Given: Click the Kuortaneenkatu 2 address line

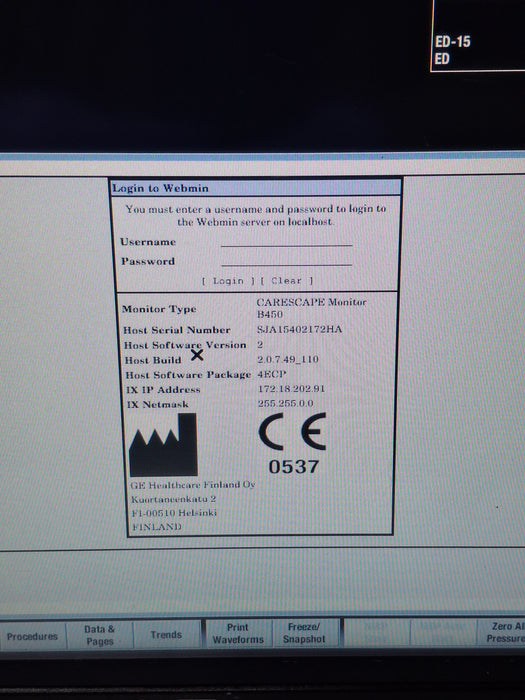Looking at the screenshot, I should (173, 499).
